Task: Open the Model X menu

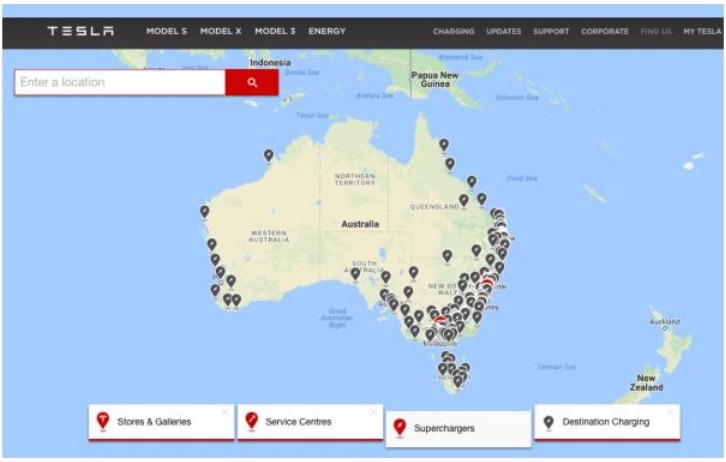Action: tap(221, 31)
